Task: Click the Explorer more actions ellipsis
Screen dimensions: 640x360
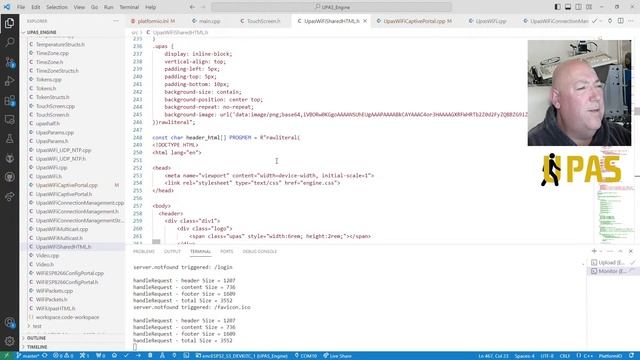Action: pos(116,21)
